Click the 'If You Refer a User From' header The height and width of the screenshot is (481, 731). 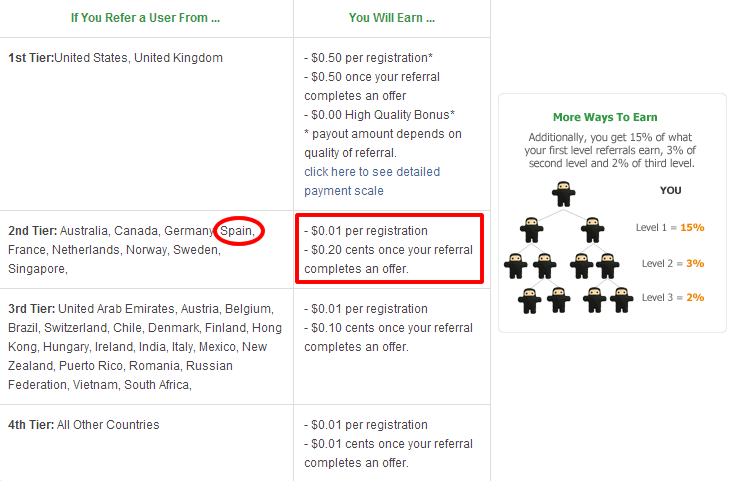[146, 18]
